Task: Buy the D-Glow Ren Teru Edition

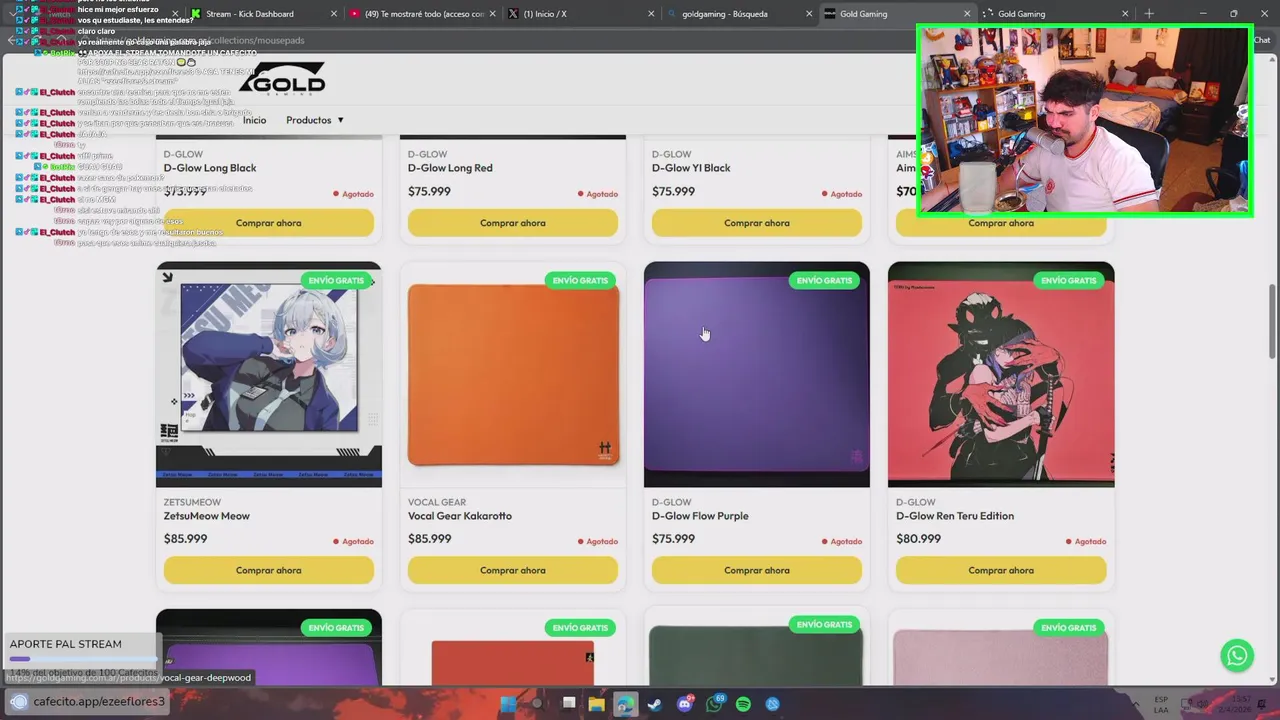Action: click(1000, 570)
